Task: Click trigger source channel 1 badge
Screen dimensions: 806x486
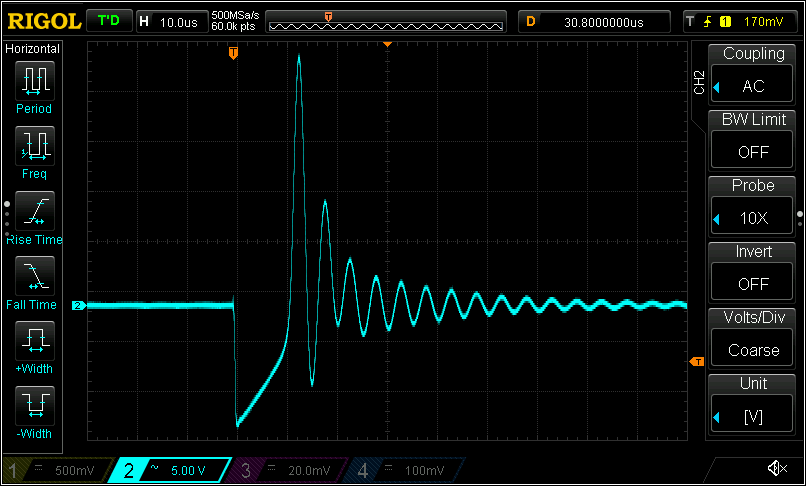Action: 726,22
